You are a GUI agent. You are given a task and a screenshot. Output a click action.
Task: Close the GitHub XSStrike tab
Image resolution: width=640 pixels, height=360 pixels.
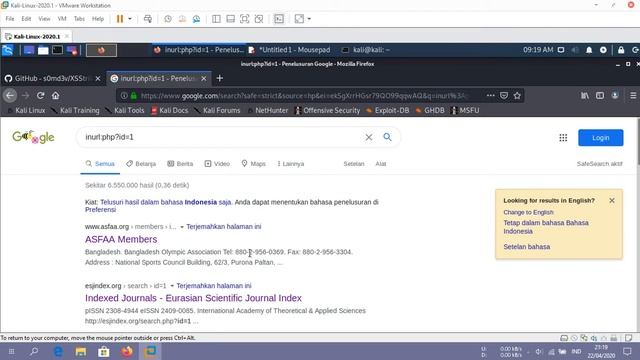click(x=98, y=78)
